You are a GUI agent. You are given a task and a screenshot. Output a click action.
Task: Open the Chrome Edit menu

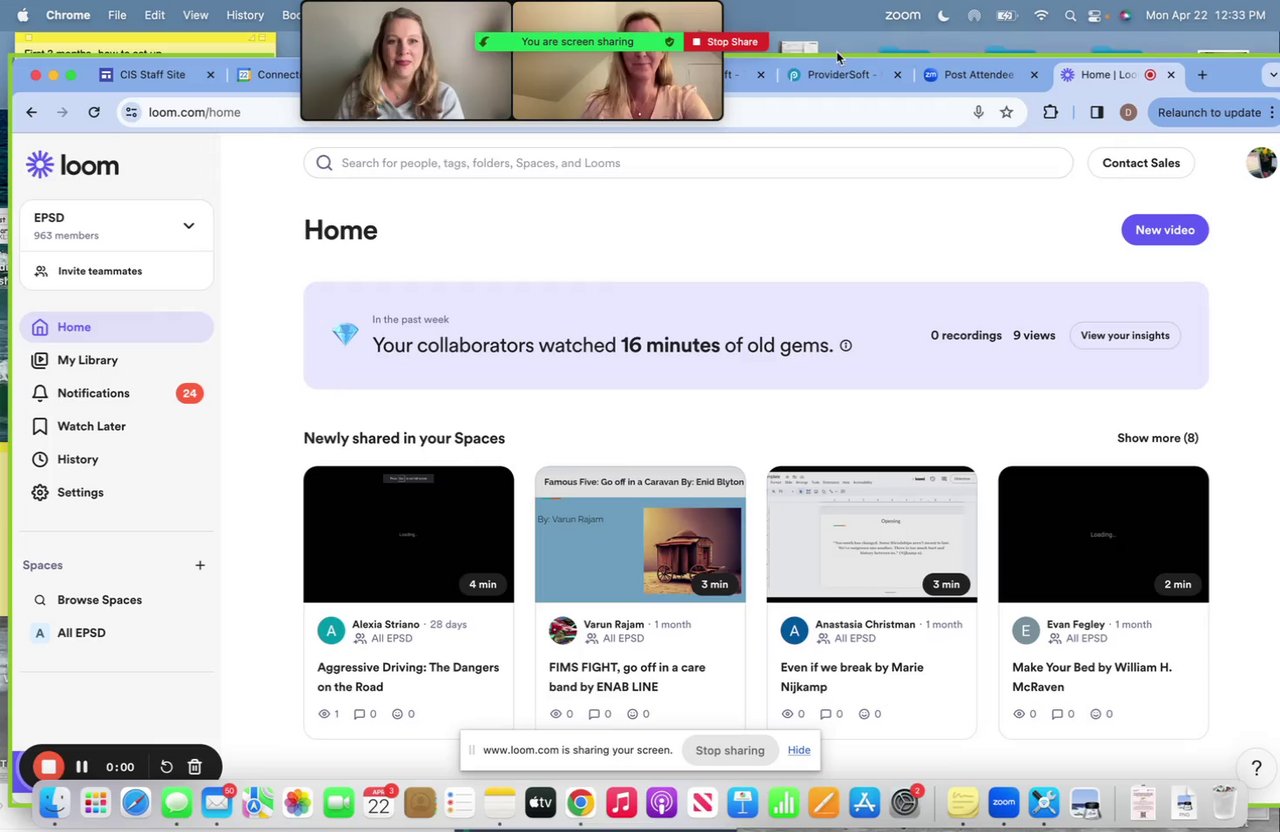tap(154, 15)
